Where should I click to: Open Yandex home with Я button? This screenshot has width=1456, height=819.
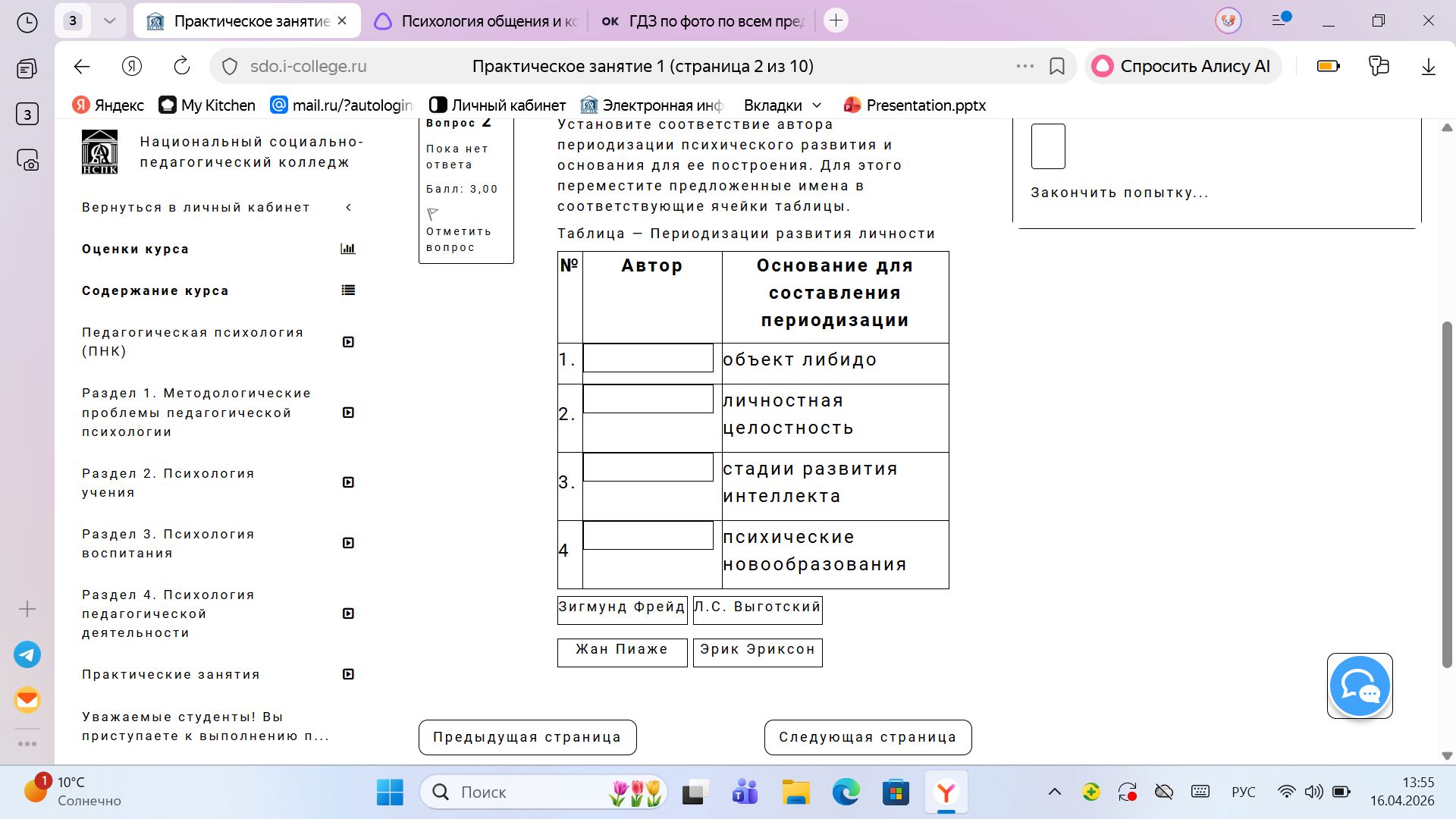132,67
